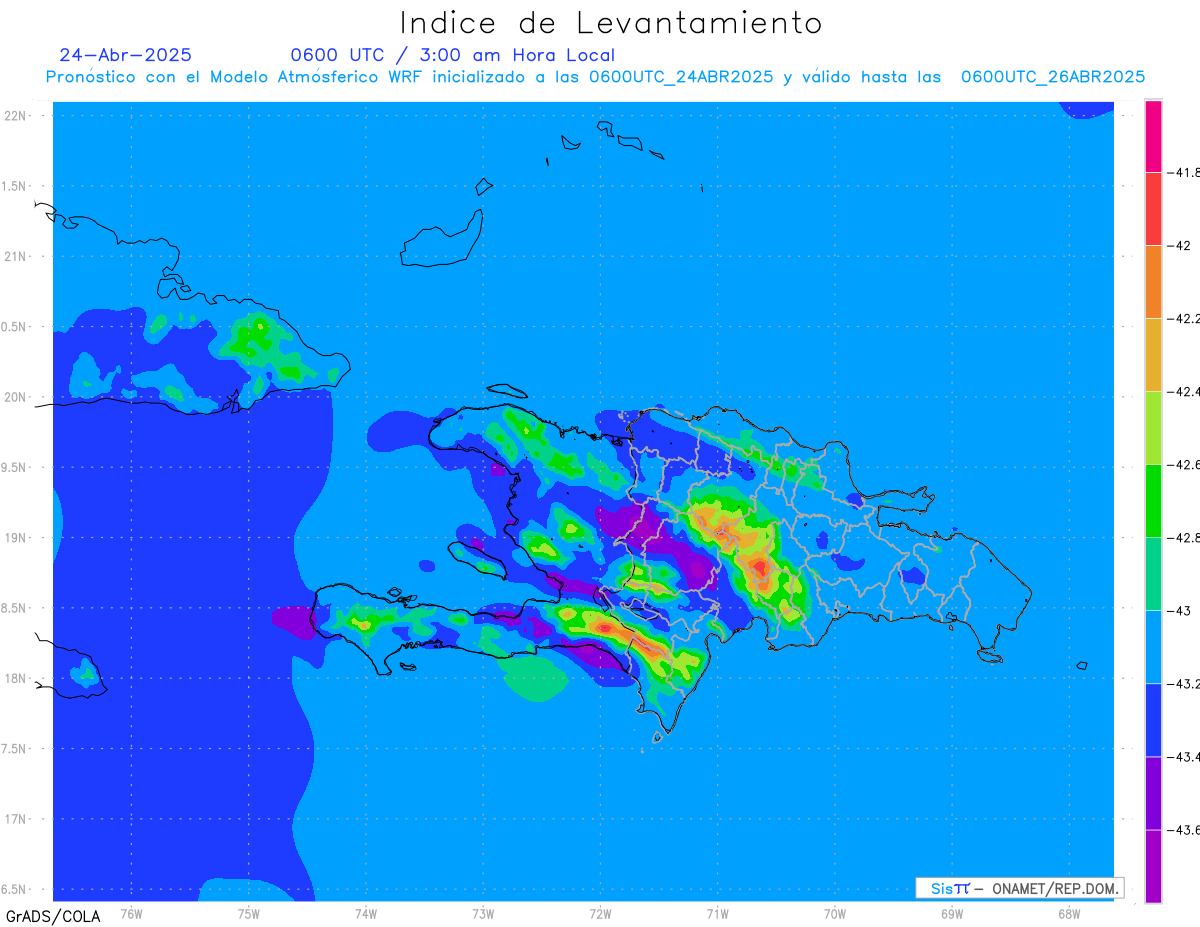The height and width of the screenshot is (927, 1200).
Task: Click the '74W' longitude label
Action: (365, 912)
